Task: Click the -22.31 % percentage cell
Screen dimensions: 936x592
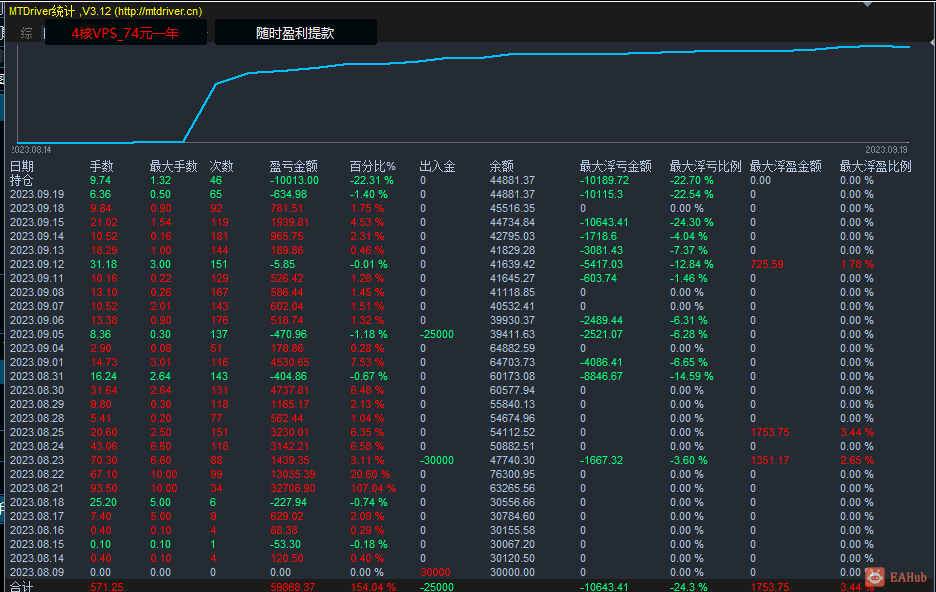Action: [x=371, y=180]
